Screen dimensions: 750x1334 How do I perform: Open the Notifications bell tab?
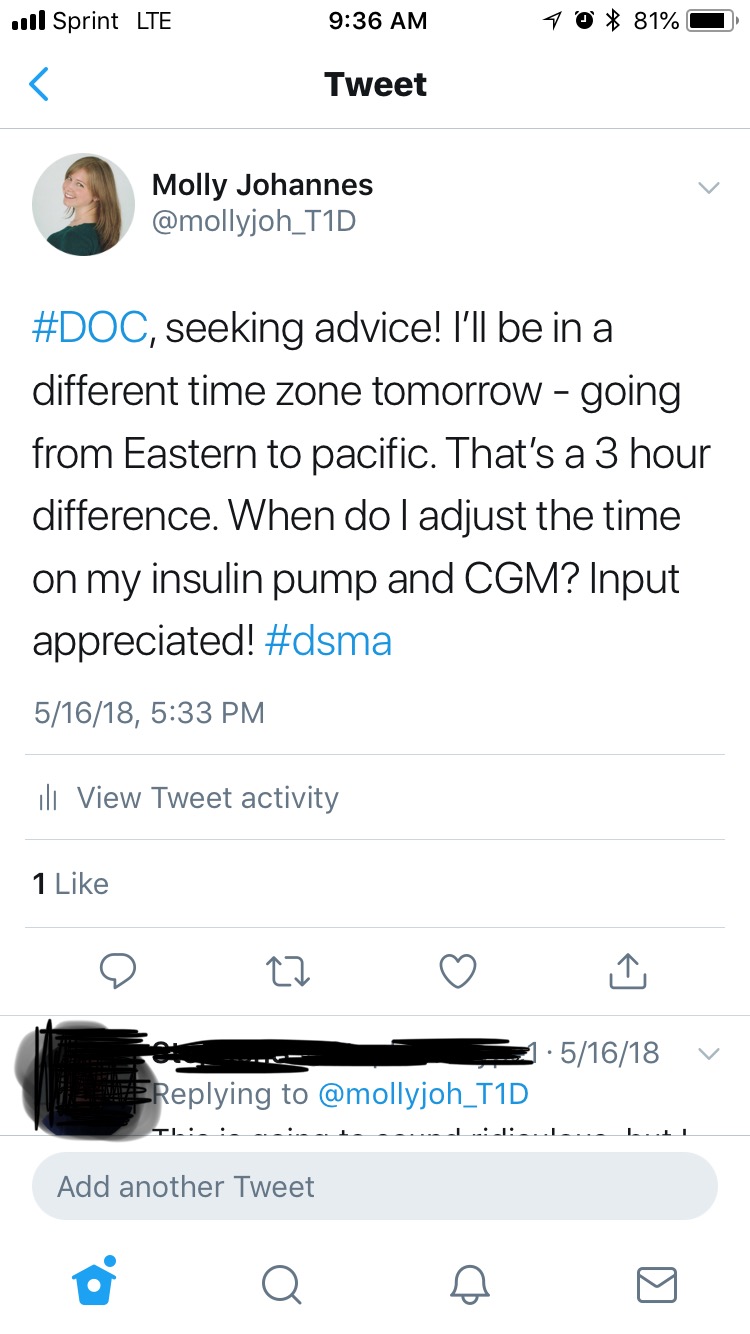click(x=470, y=1284)
